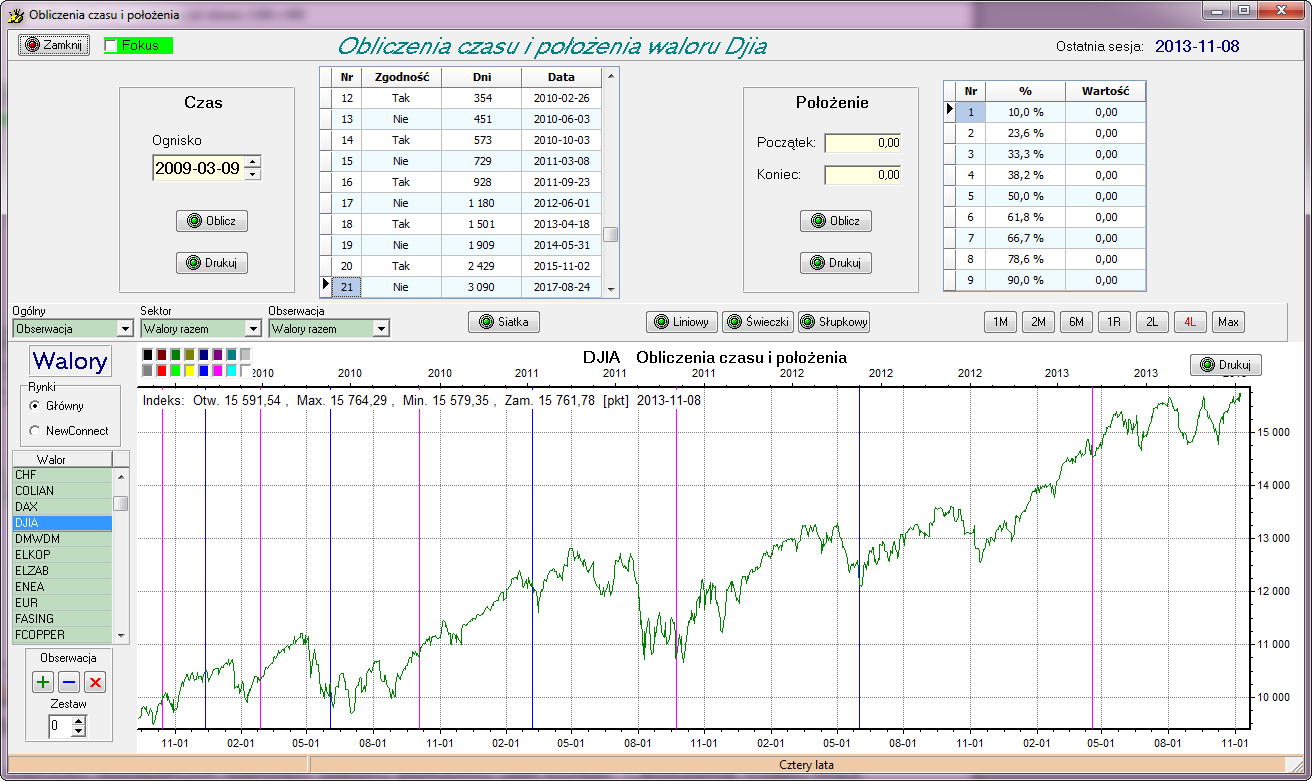This screenshot has height=781, width=1312.
Task: Click Oblicz in the Czas panel
Action: [212, 221]
